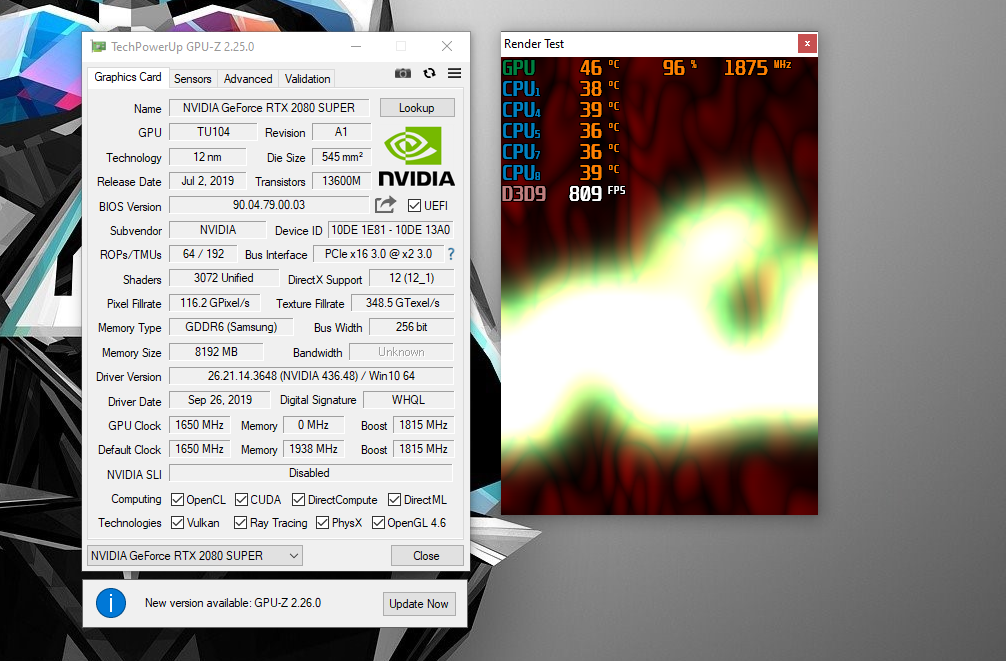Click the Driver Version field

coord(311,376)
